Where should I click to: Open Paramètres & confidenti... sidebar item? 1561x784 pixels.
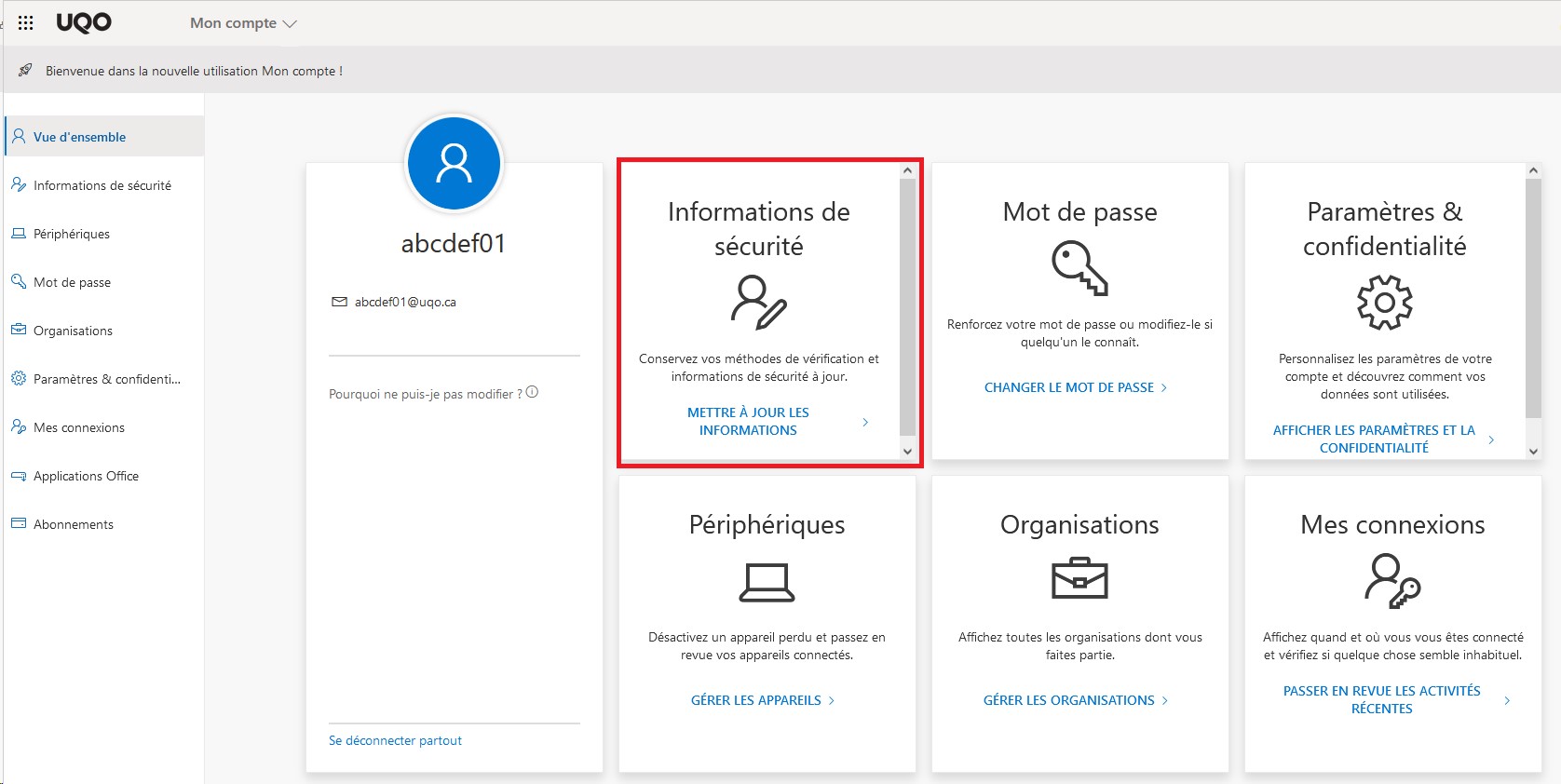(104, 379)
